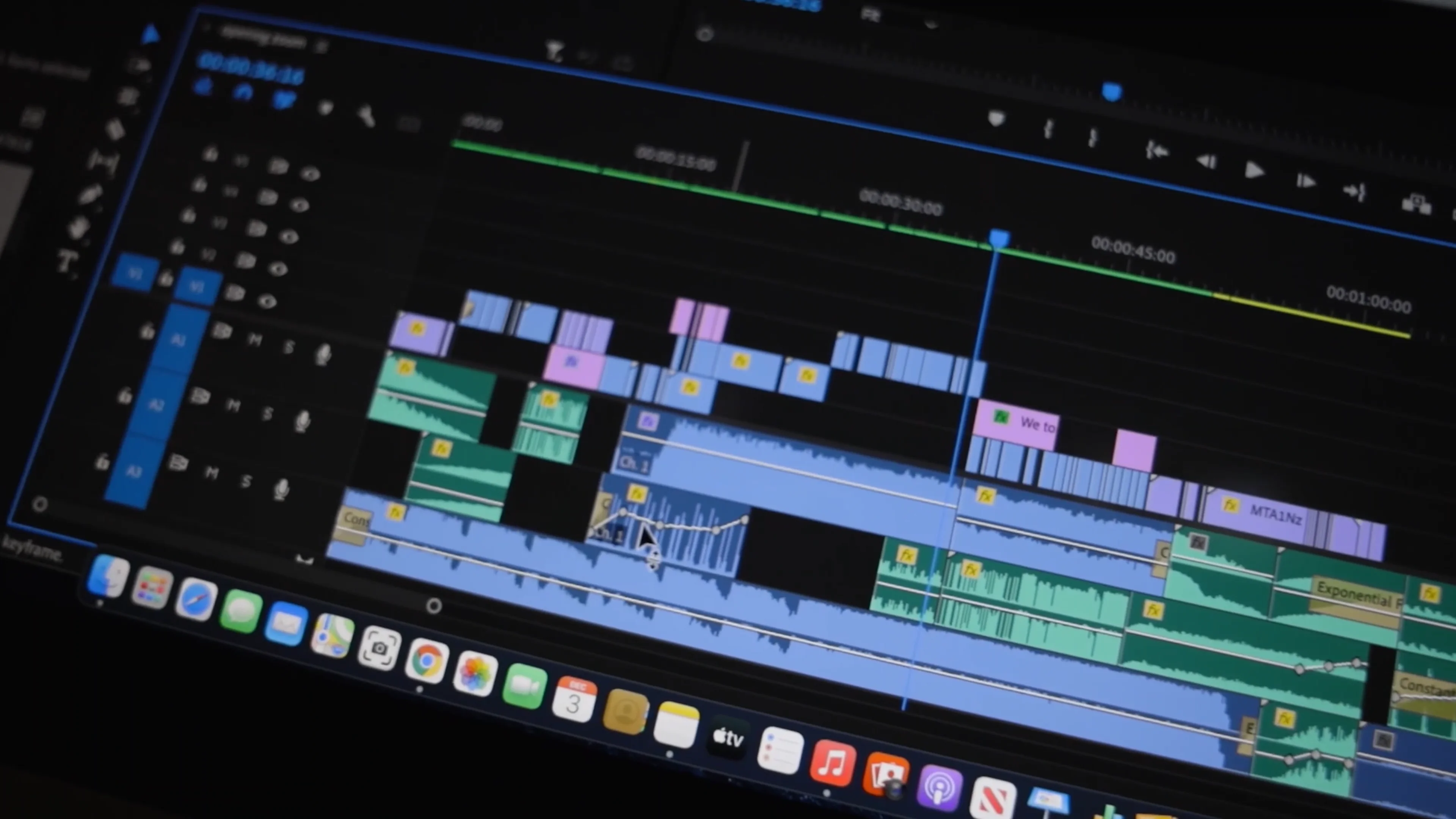Mute audio track A1
Screen dimensions: 1456x819
click(255, 340)
